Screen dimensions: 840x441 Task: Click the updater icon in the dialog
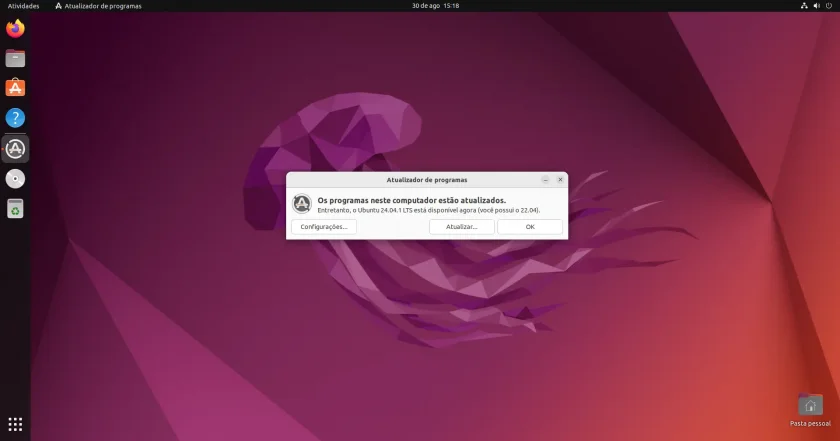coord(302,204)
